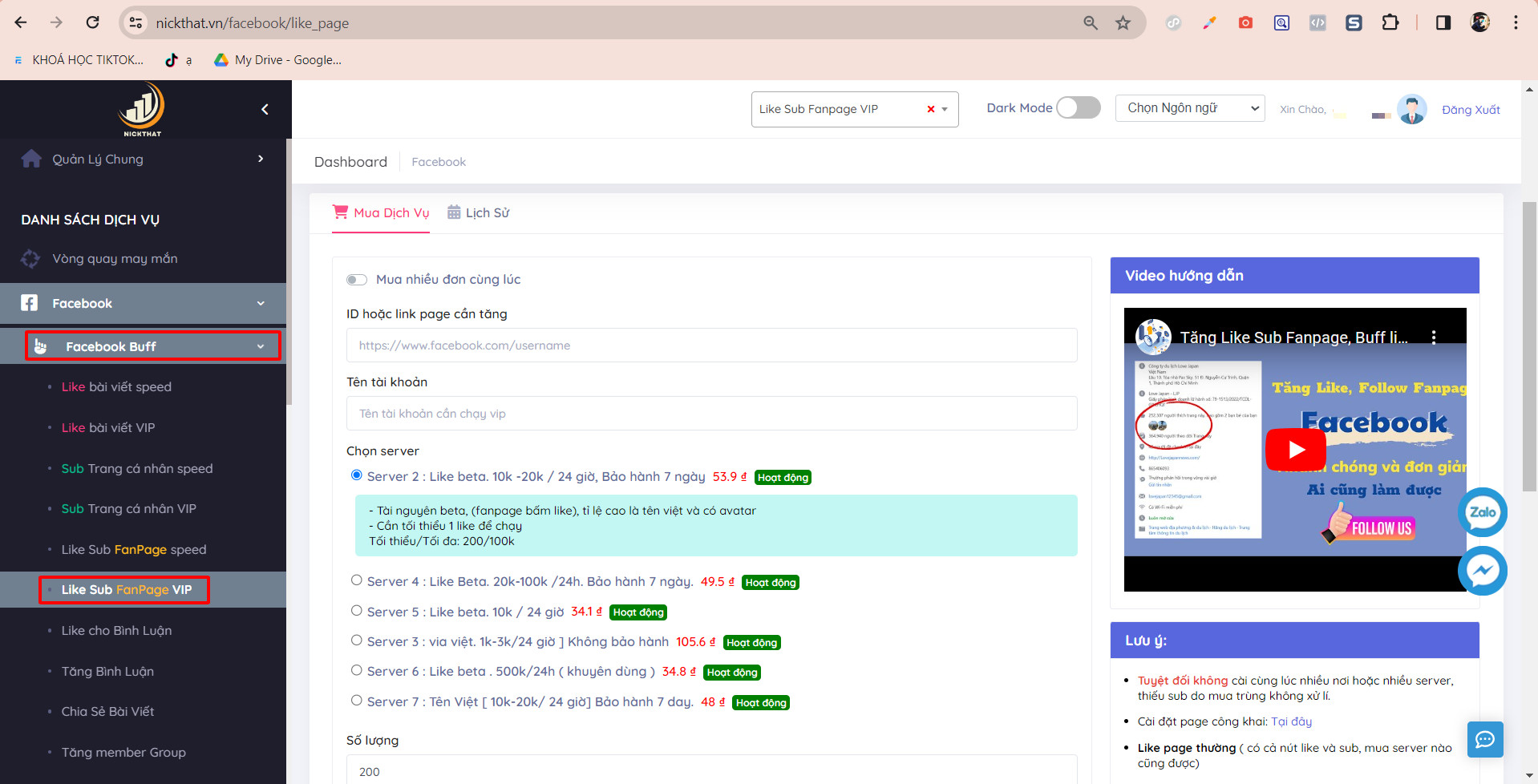Screen dimensions: 1538x784
Task: Open the YouTube video three-dot options
Action: (1434, 337)
